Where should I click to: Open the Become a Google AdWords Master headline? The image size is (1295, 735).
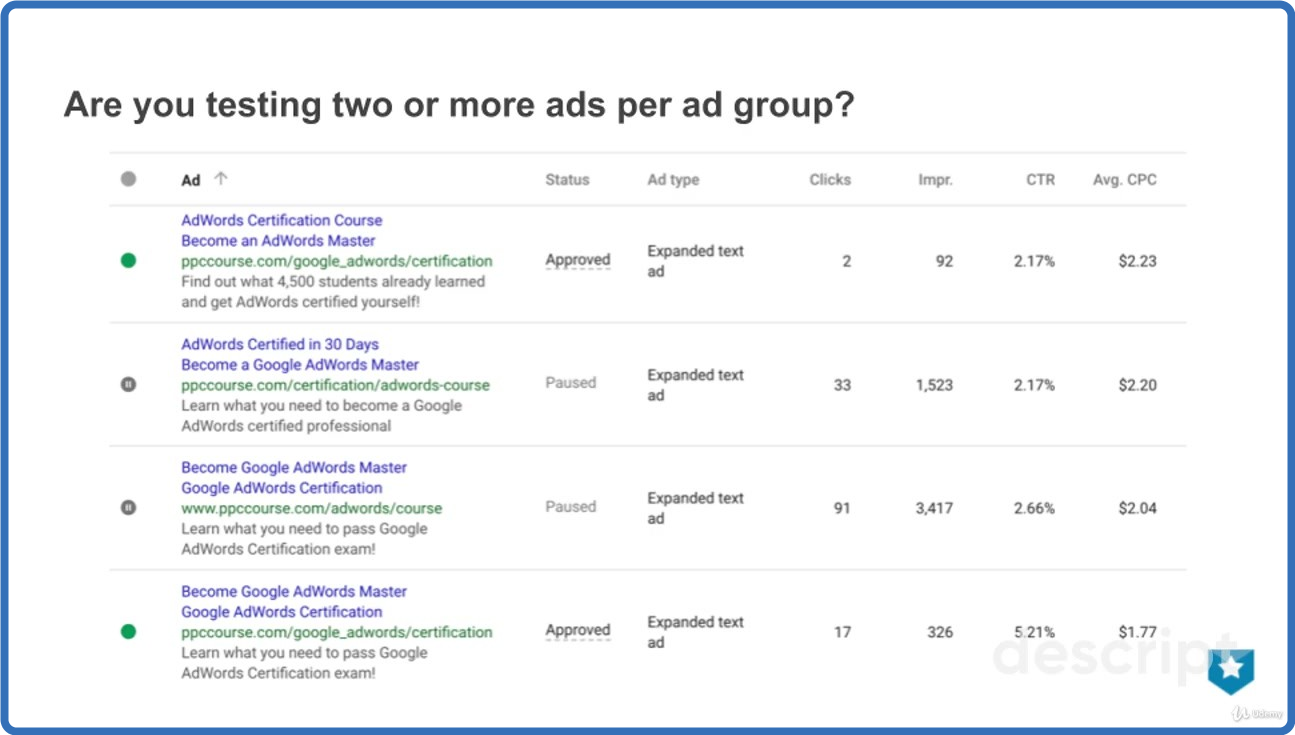pos(300,365)
